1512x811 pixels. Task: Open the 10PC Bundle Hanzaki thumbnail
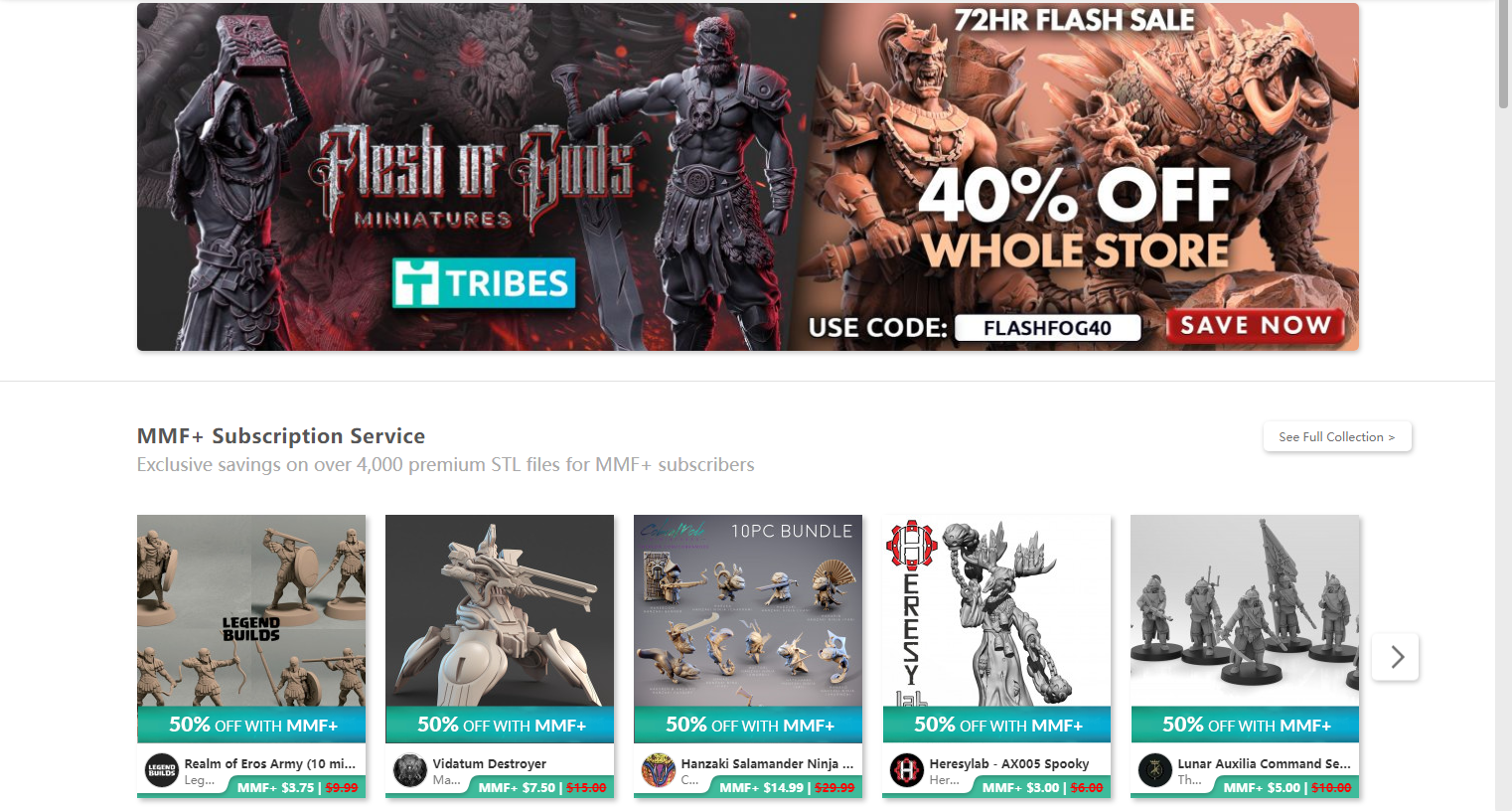point(748,610)
